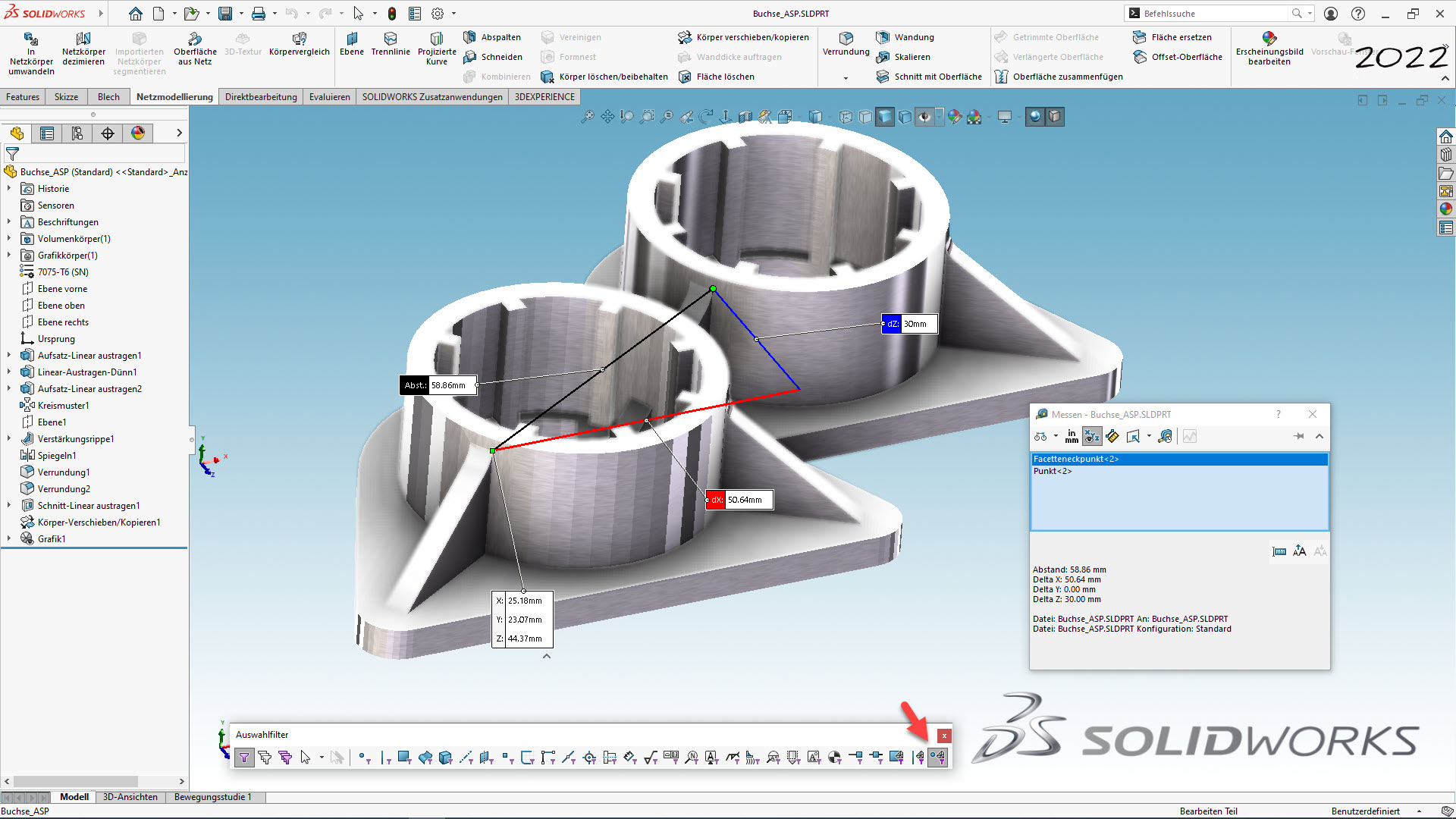Screen dimensions: 1456x819
Task: Click the Skalieren icon
Action: point(883,57)
